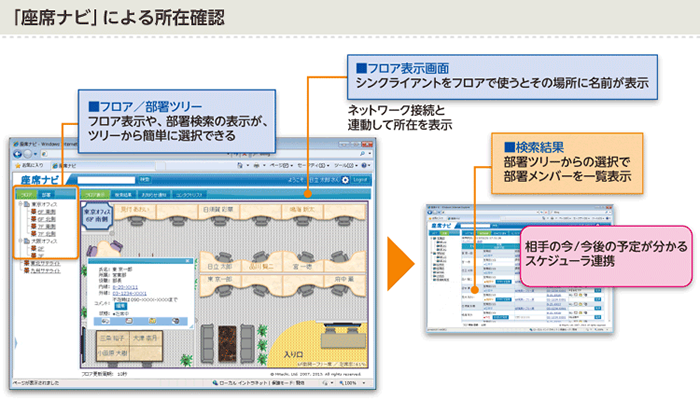Screen dimensions: 700x401
Task: Click the Logout button in header
Action: 360,180
